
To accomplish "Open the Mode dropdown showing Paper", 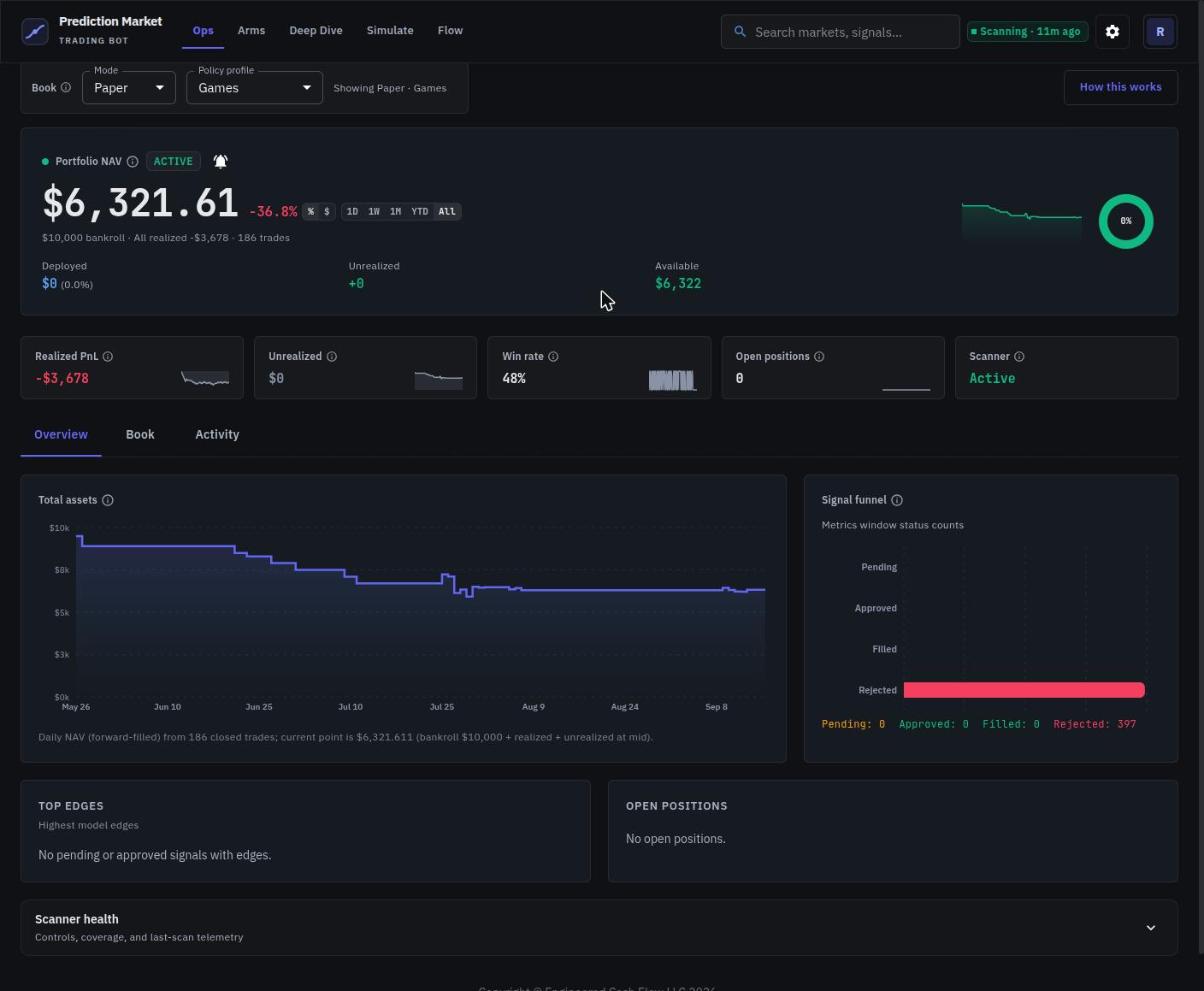I will [x=129, y=88].
